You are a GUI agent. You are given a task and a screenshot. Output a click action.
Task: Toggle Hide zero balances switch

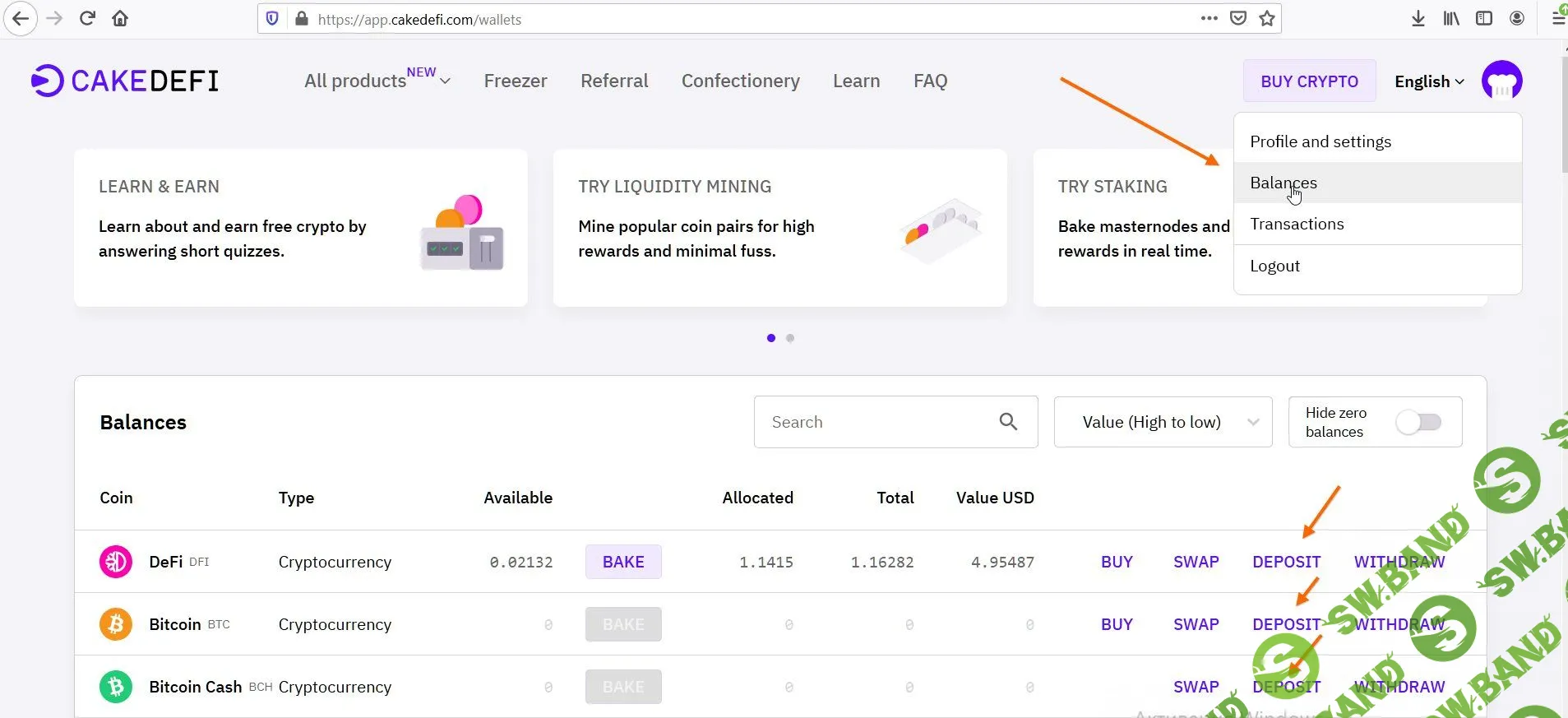point(1418,422)
